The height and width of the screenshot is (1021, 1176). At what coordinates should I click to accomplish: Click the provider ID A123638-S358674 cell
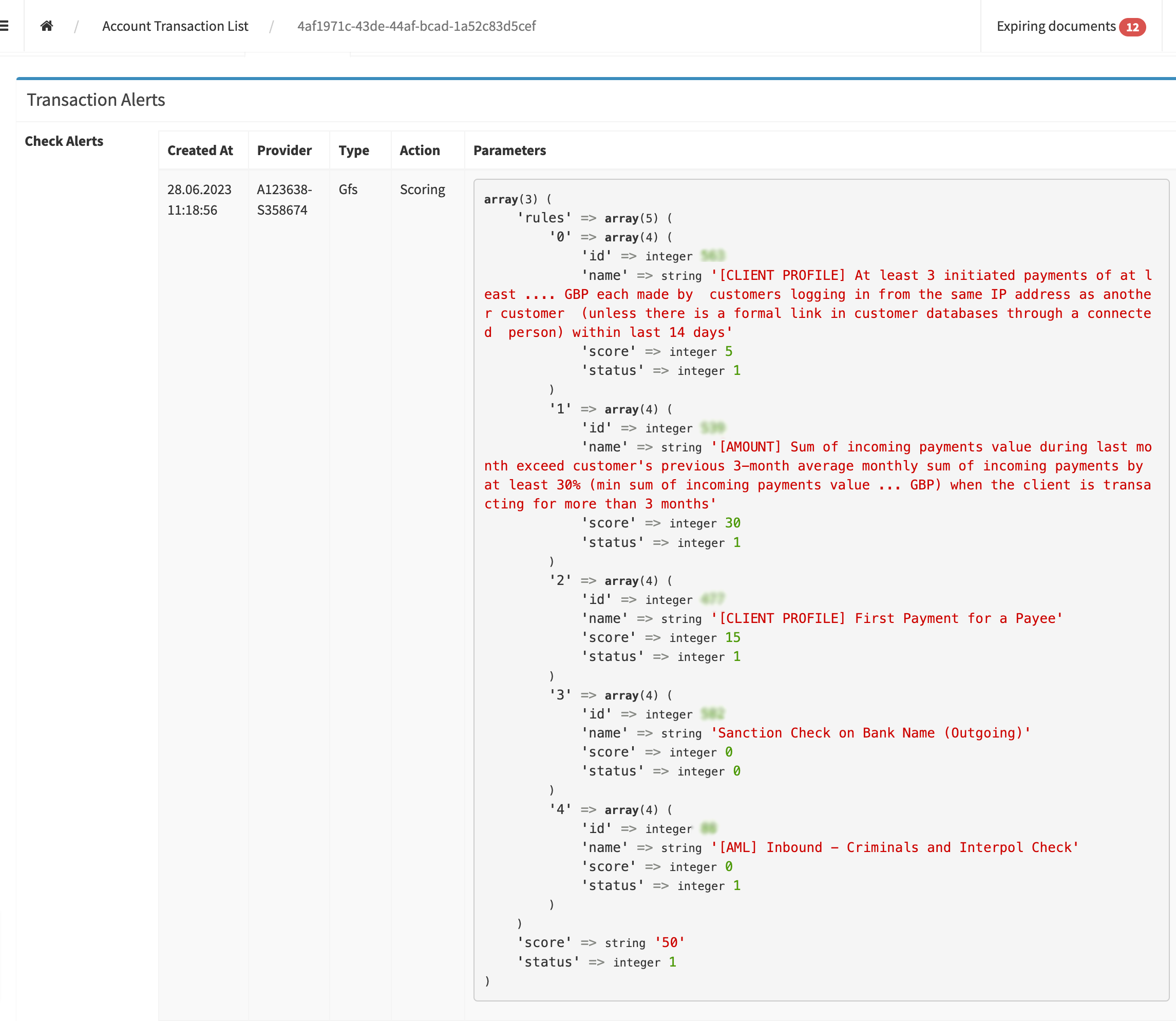[284, 199]
